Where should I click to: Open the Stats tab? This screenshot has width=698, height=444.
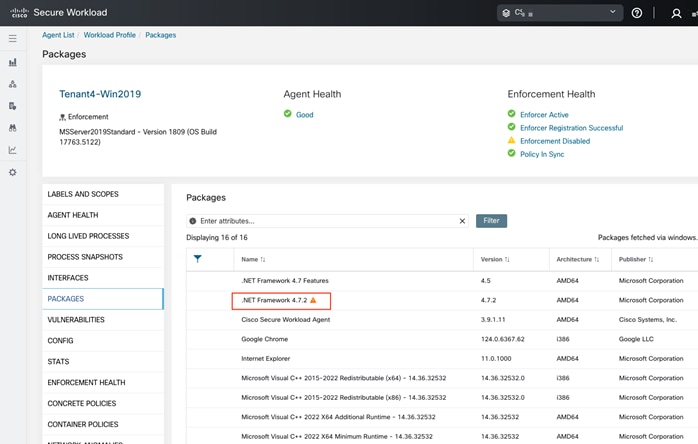[103, 362]
